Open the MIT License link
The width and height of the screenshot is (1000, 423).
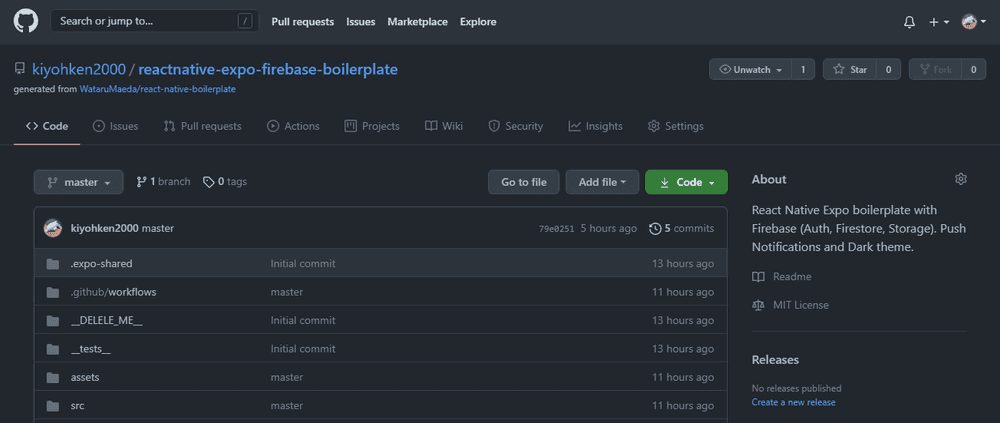pyautogui.click(x=790, y=306)
